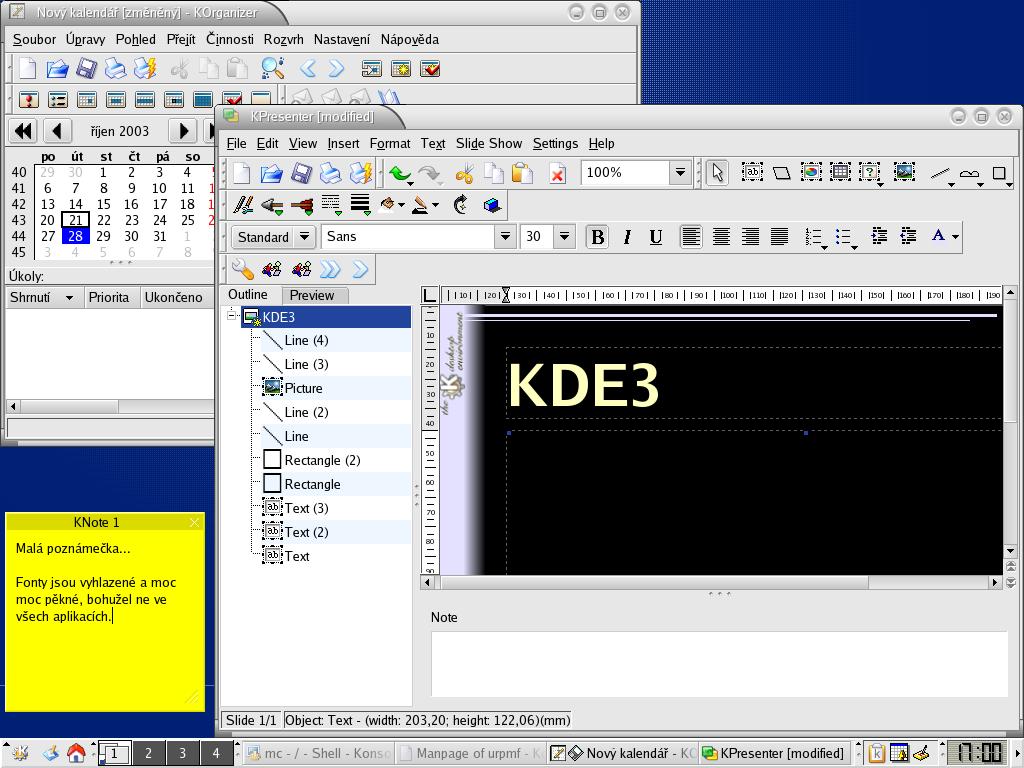Insert picture tool in KPresenter toolbar
Viewport: 1024px width, 768px height.
[x=904, y=172]
